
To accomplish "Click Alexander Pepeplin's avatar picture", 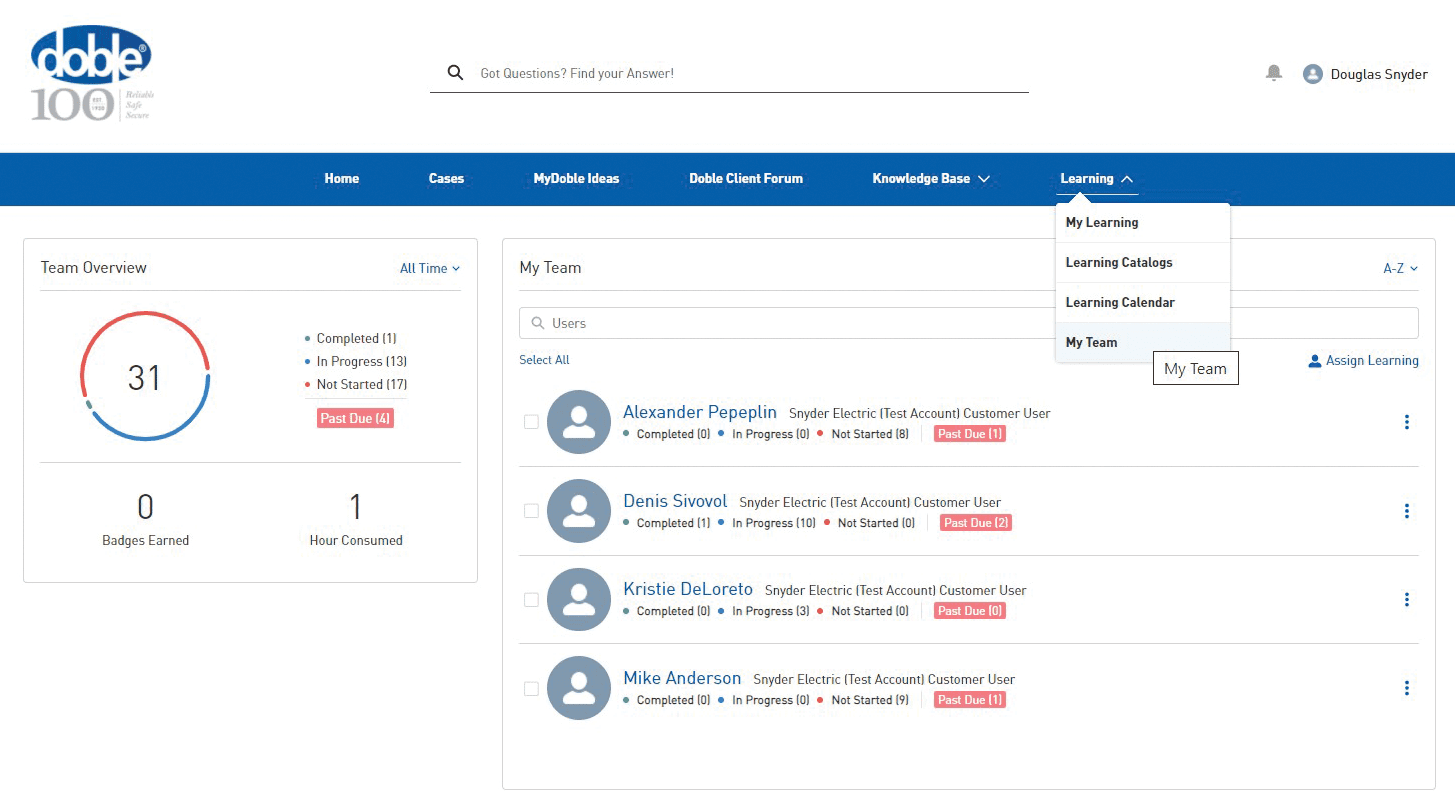I will (x=579, y=422).
